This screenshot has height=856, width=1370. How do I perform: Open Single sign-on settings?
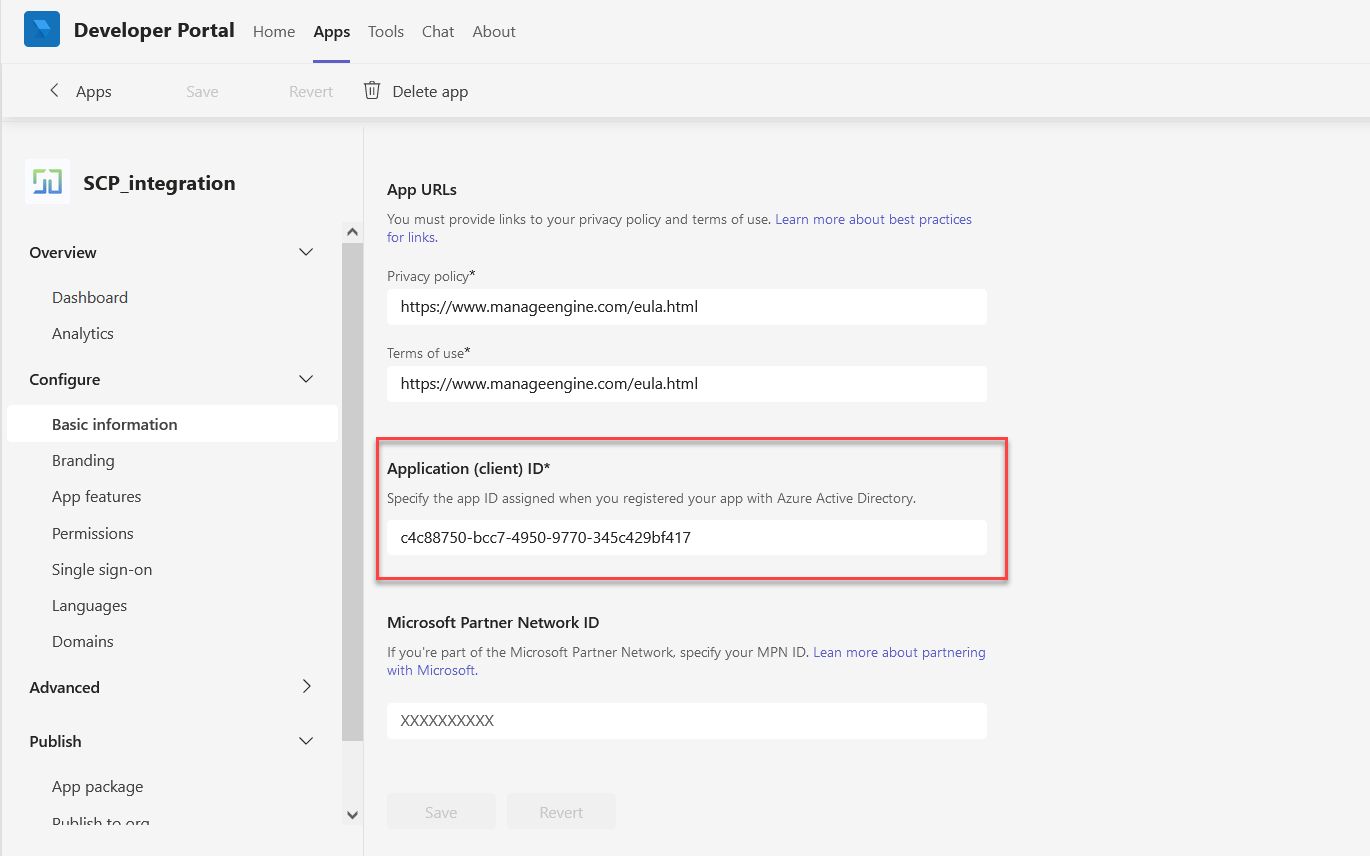pos(102,570)
